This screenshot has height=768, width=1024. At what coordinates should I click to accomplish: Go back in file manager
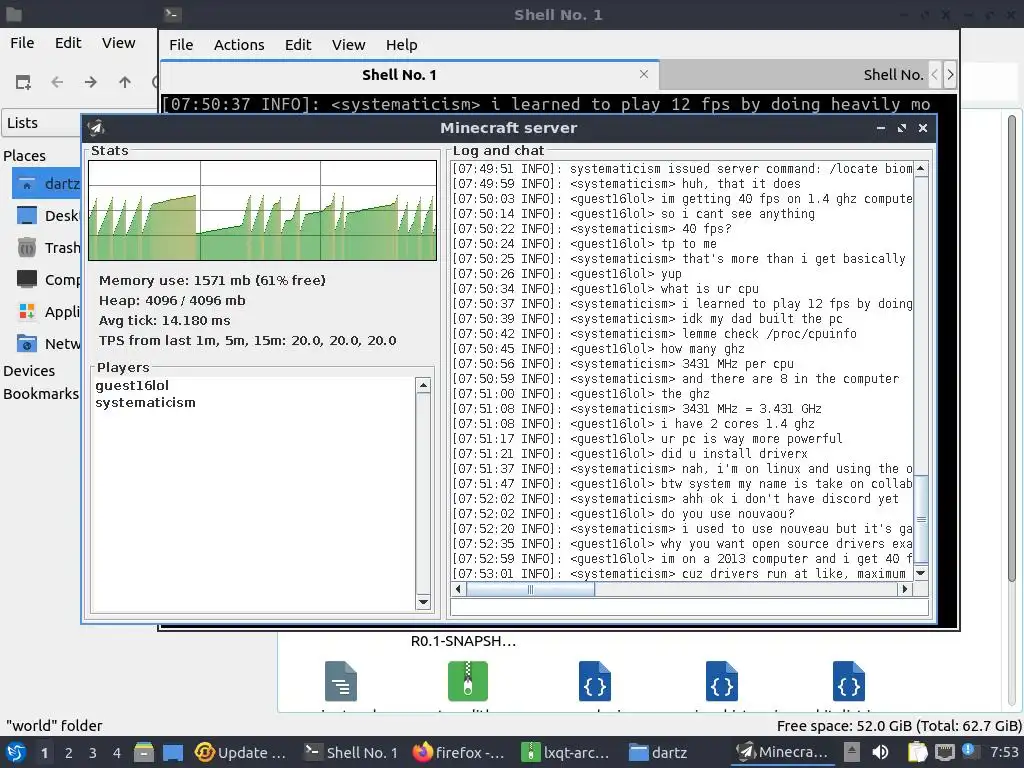[x=57, y=82]
